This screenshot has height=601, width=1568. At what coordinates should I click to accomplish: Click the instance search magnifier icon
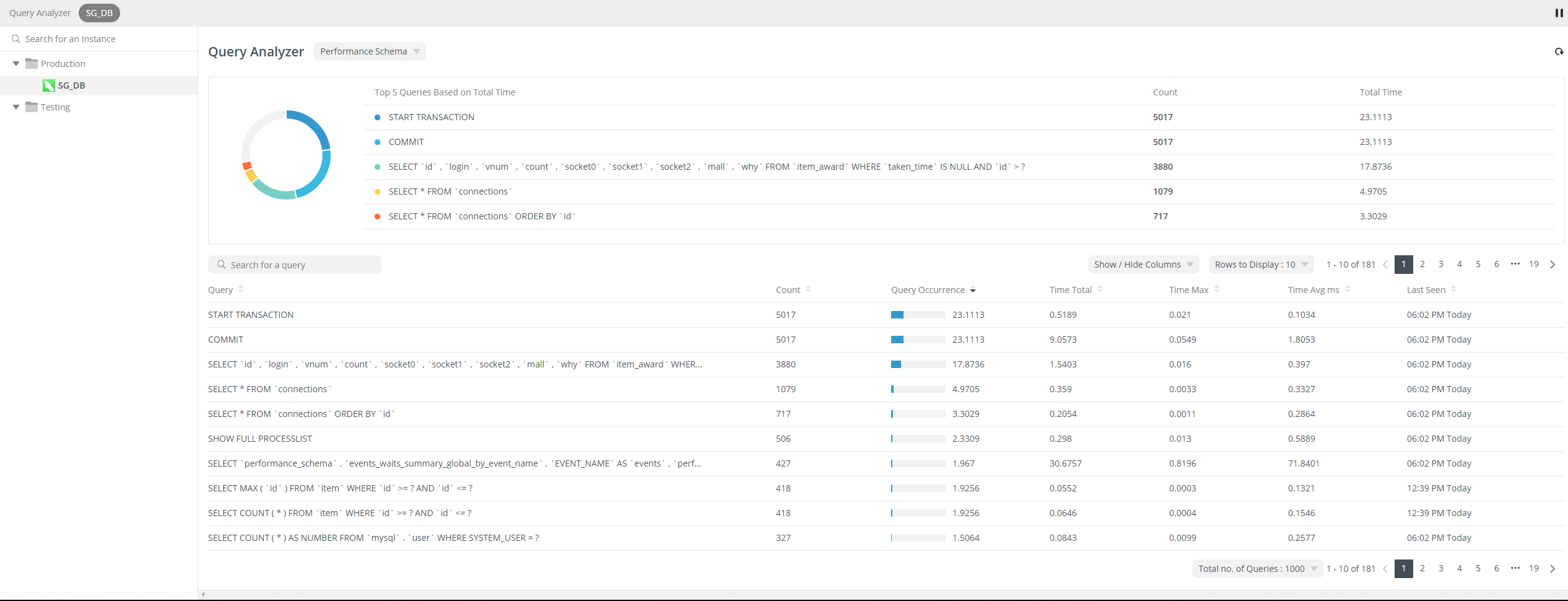(15, 38)
